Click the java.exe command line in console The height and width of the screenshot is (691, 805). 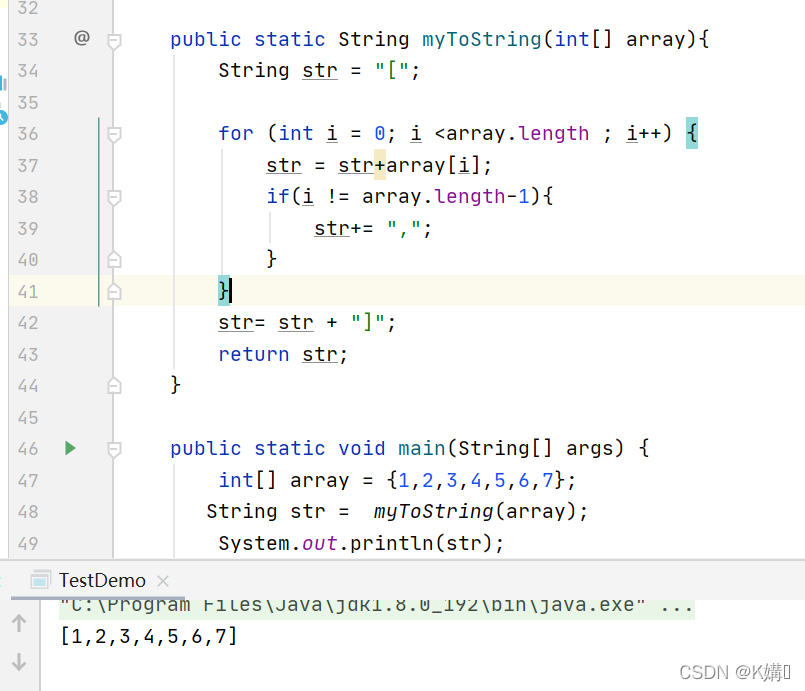click(x=375, y=606)
